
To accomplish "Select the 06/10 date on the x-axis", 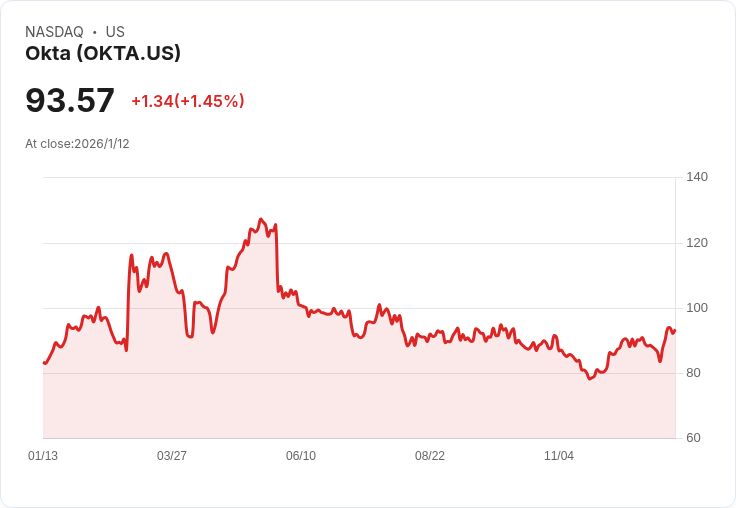I will [301, 456].
